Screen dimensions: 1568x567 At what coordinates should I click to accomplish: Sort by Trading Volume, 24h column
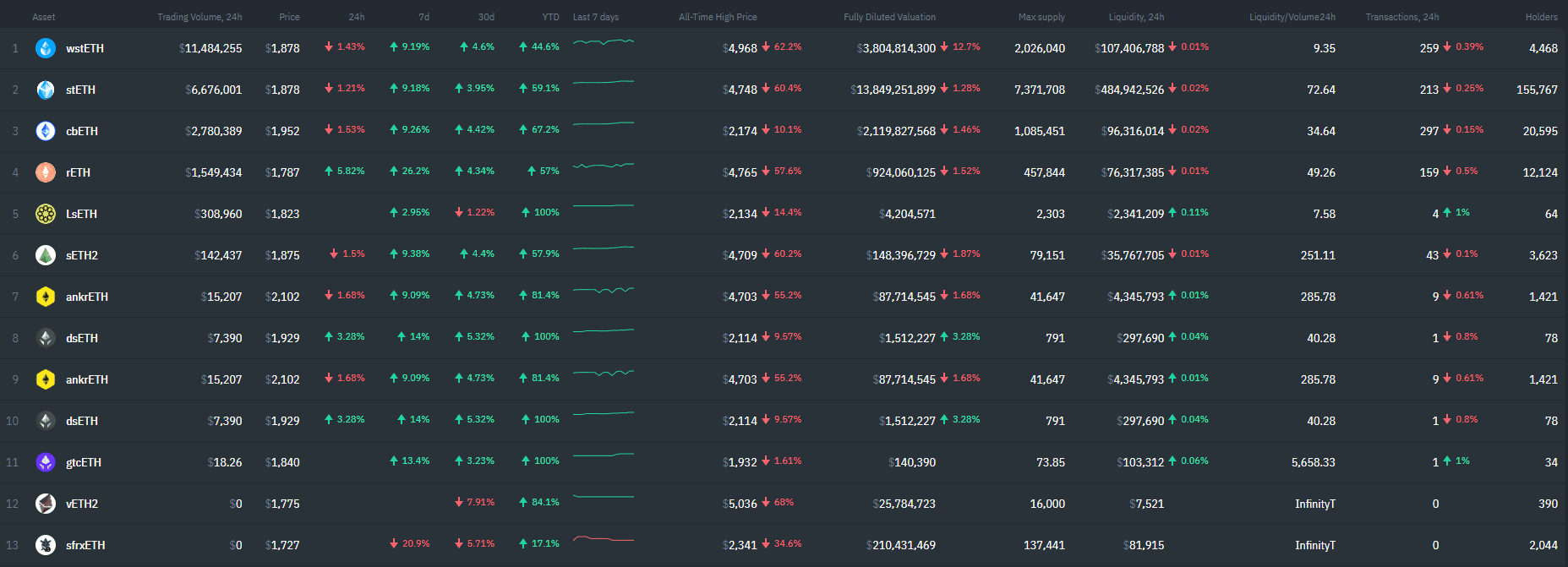199,17
